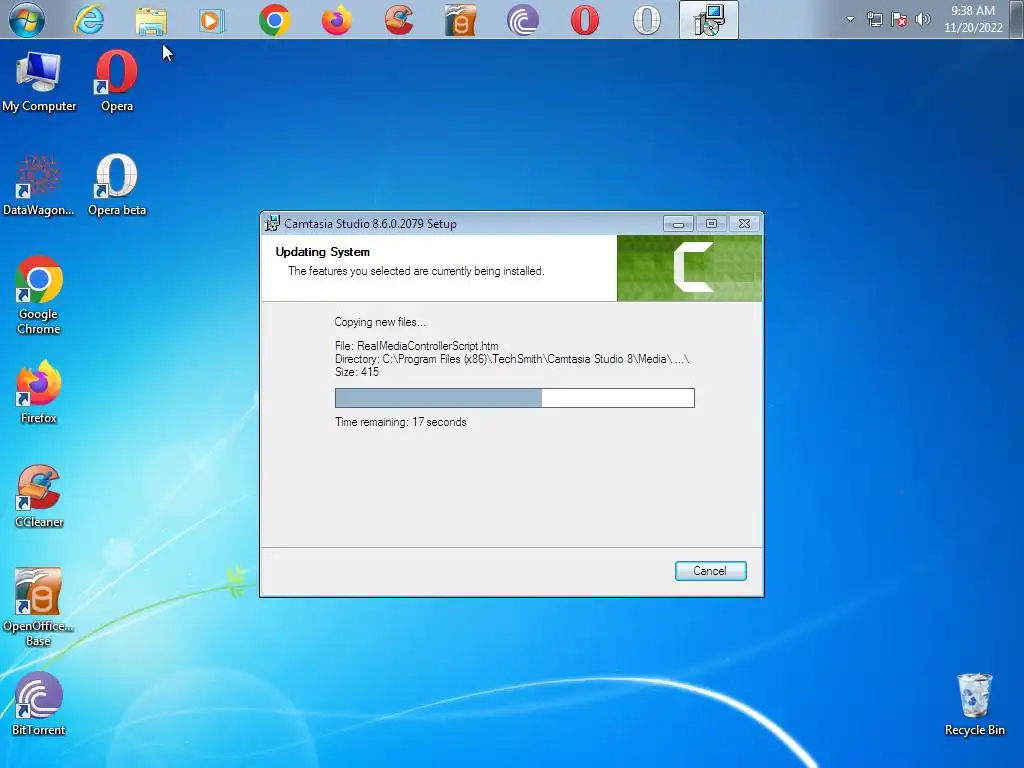
Task: Open BitTorrent from the taskbar
Action: [x=522, y=20]
